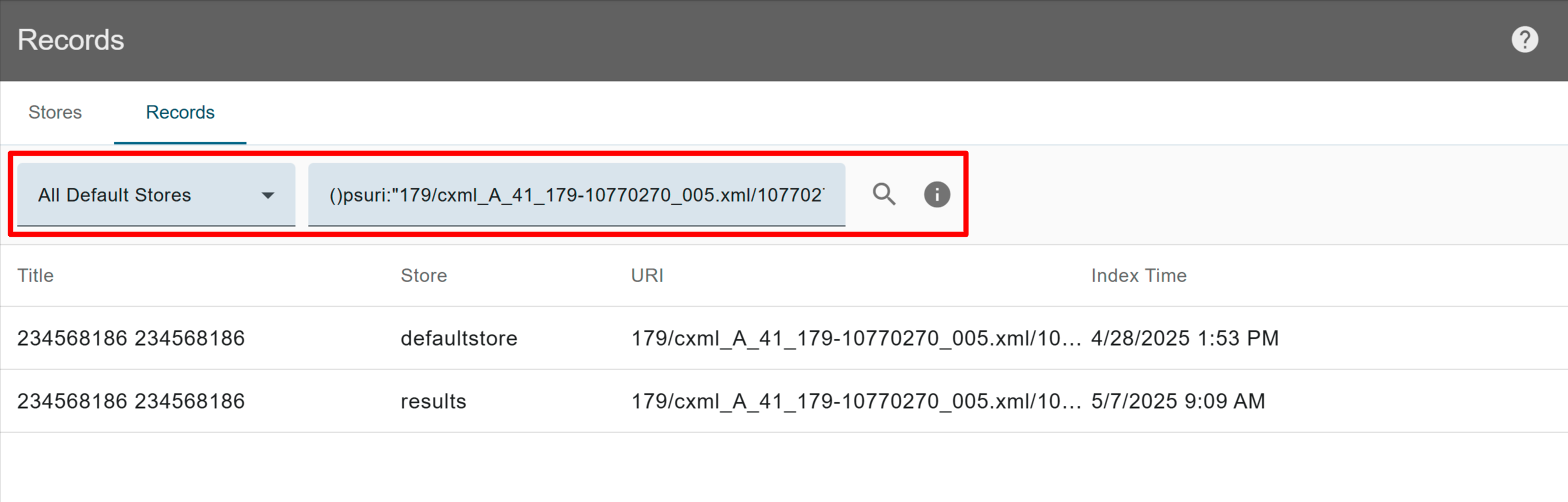Select the results store cell

click(433, 402)
